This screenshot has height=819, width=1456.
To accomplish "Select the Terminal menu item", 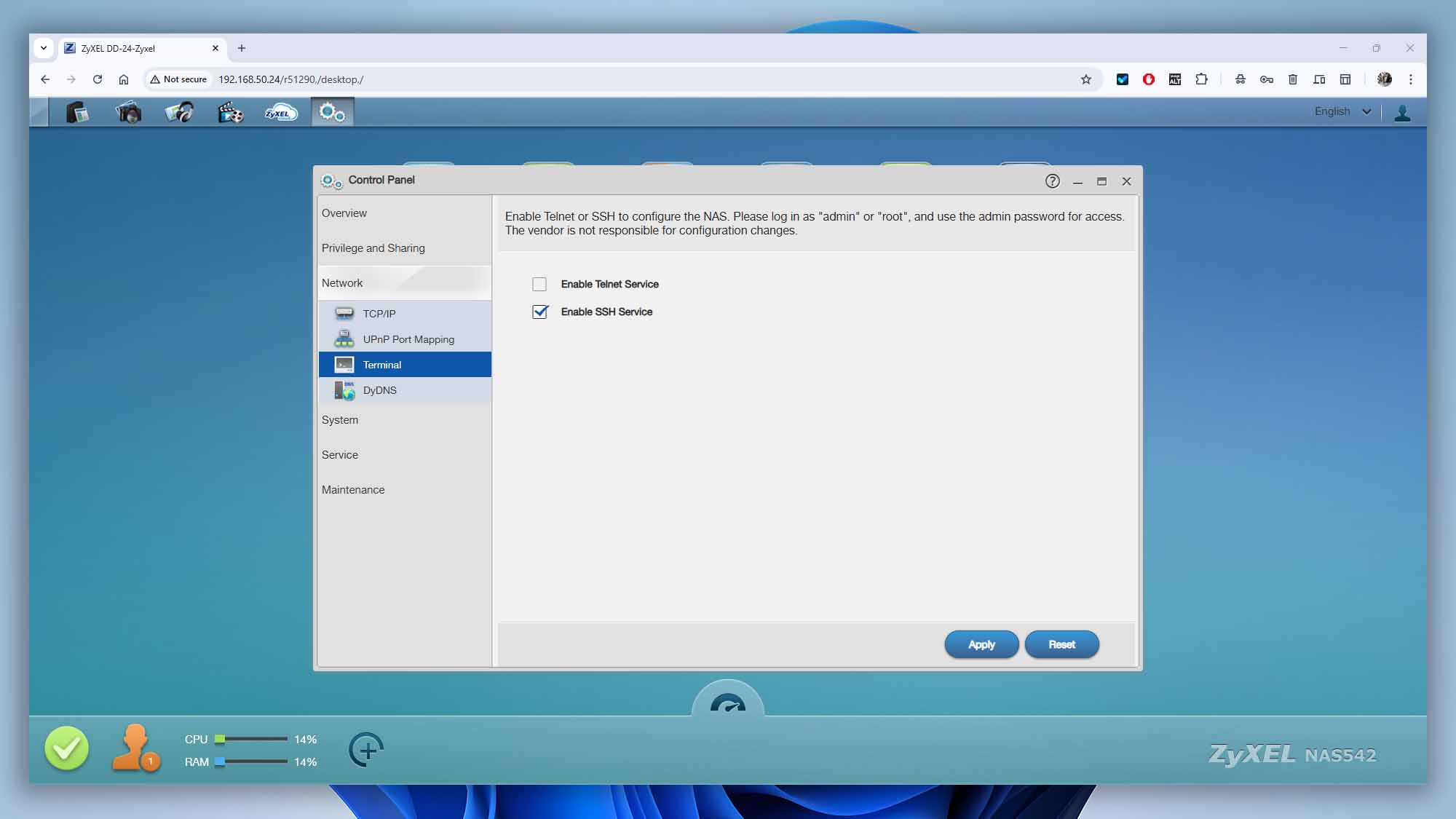I will point(404,365).
